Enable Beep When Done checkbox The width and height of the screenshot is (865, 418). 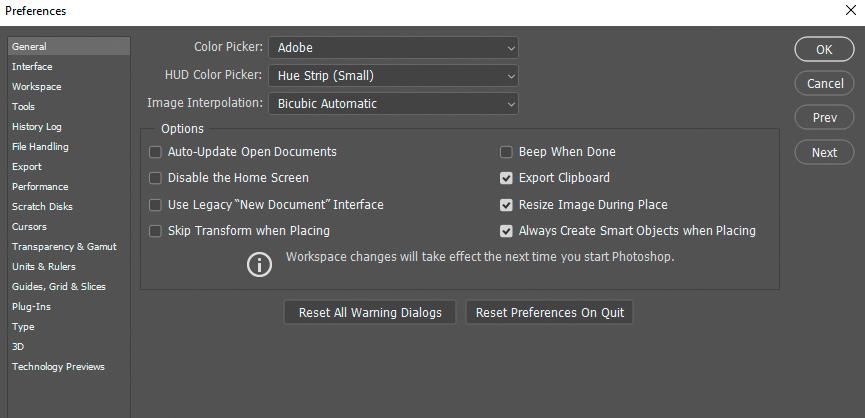coord(506,152)
